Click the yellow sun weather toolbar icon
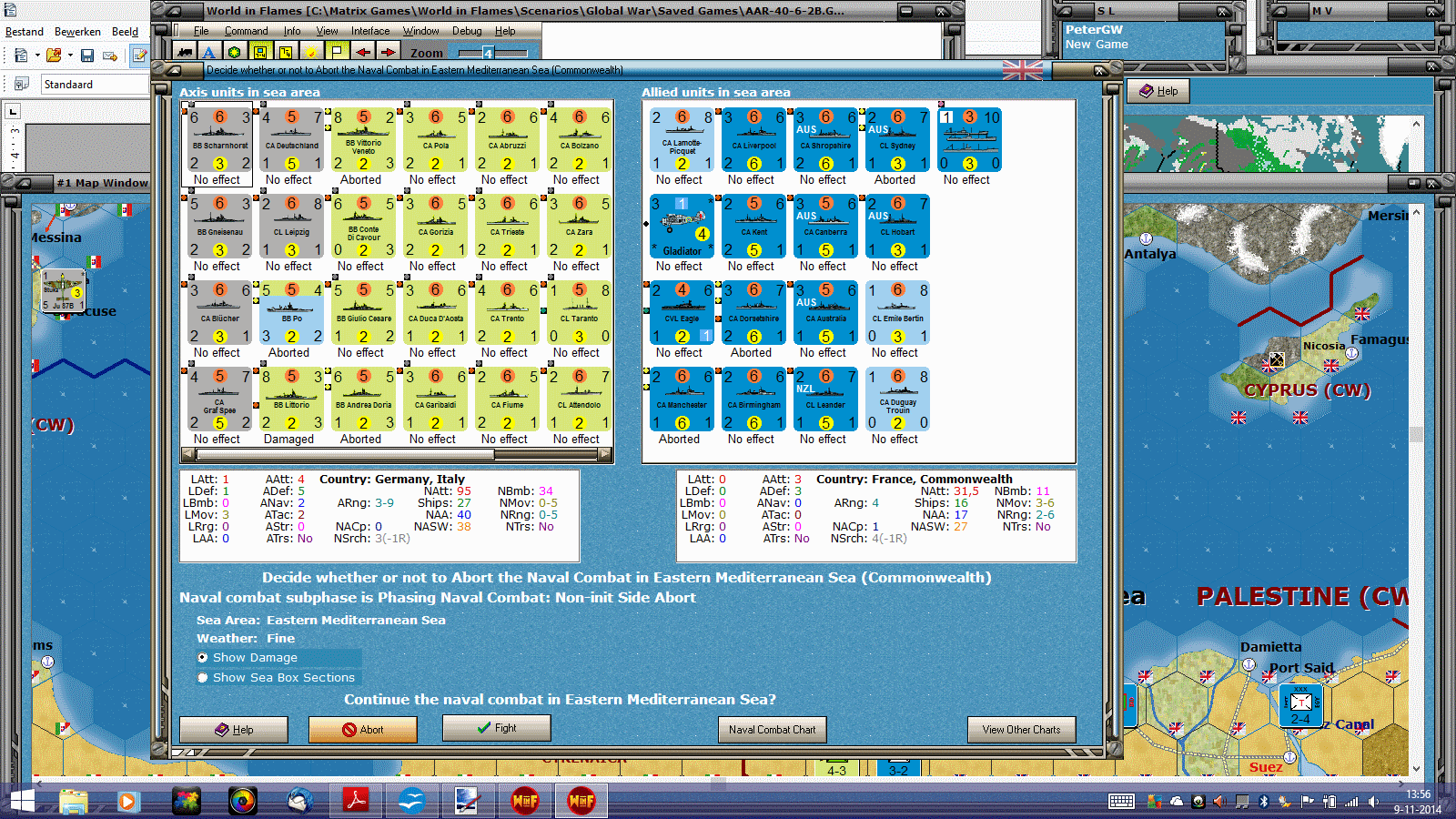 (311, 53)
